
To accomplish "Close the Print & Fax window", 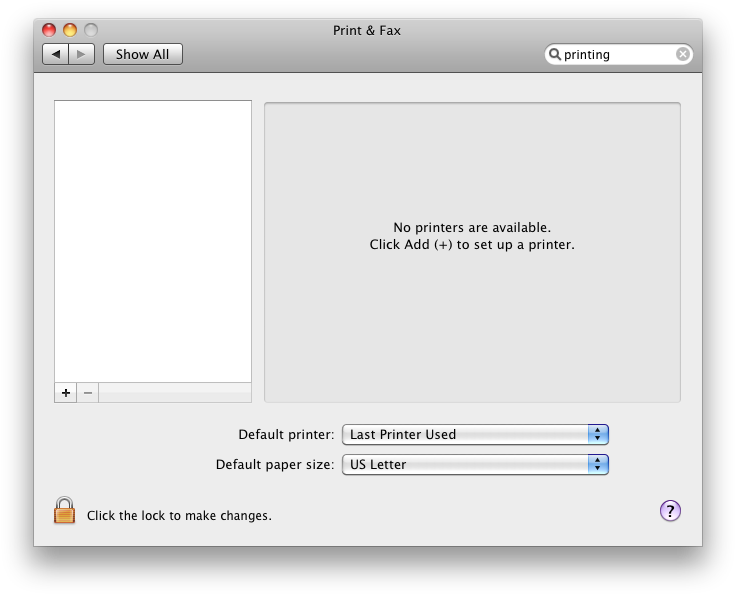I will point(49,30).
